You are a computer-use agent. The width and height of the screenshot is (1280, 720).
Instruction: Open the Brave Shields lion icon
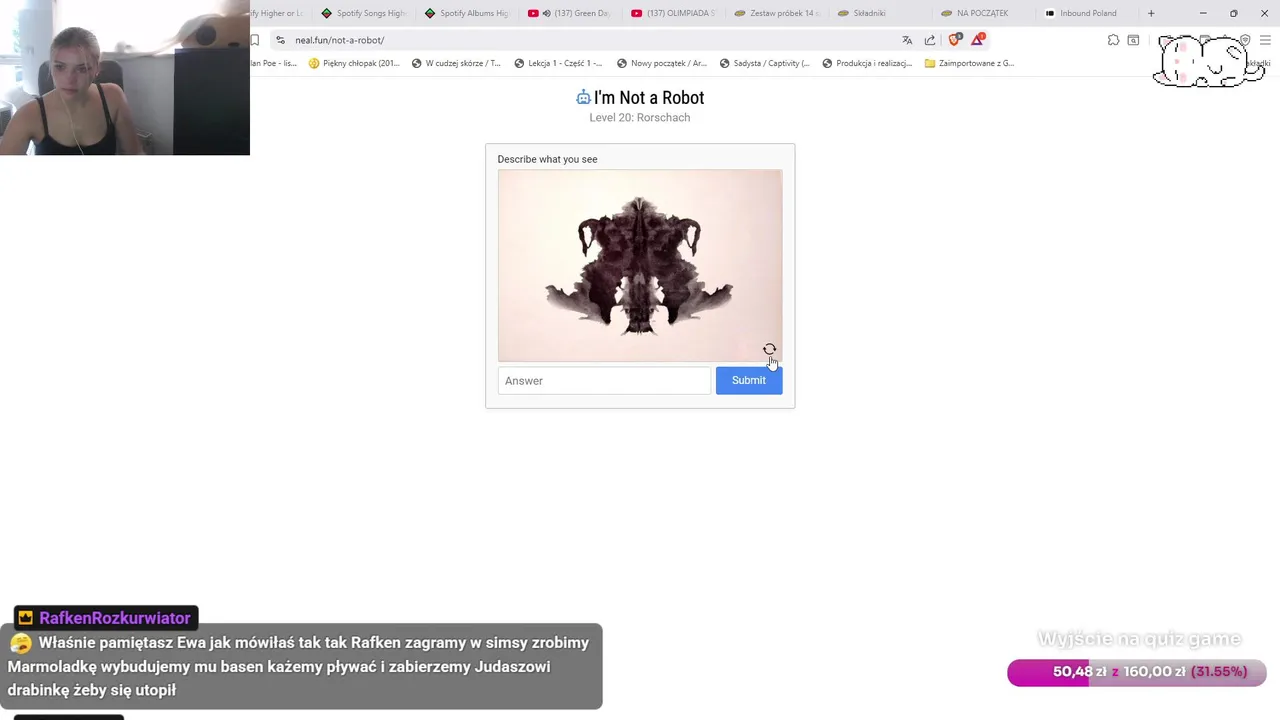tap(954, 40)
